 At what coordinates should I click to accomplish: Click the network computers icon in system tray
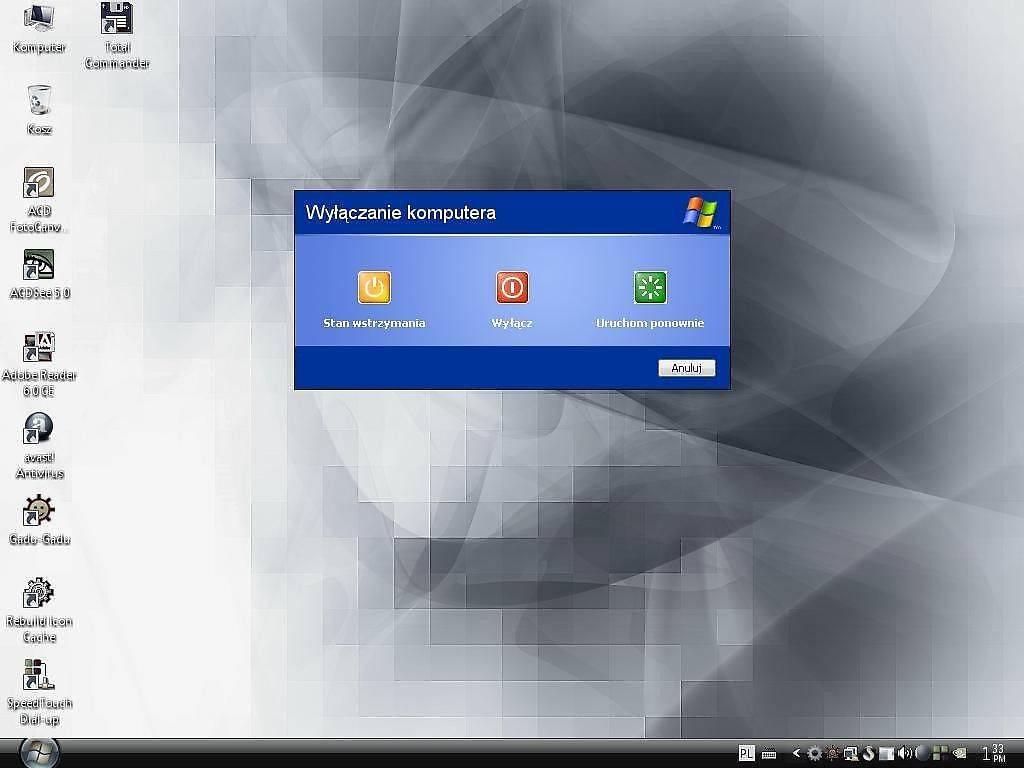(x=850, y=754)
